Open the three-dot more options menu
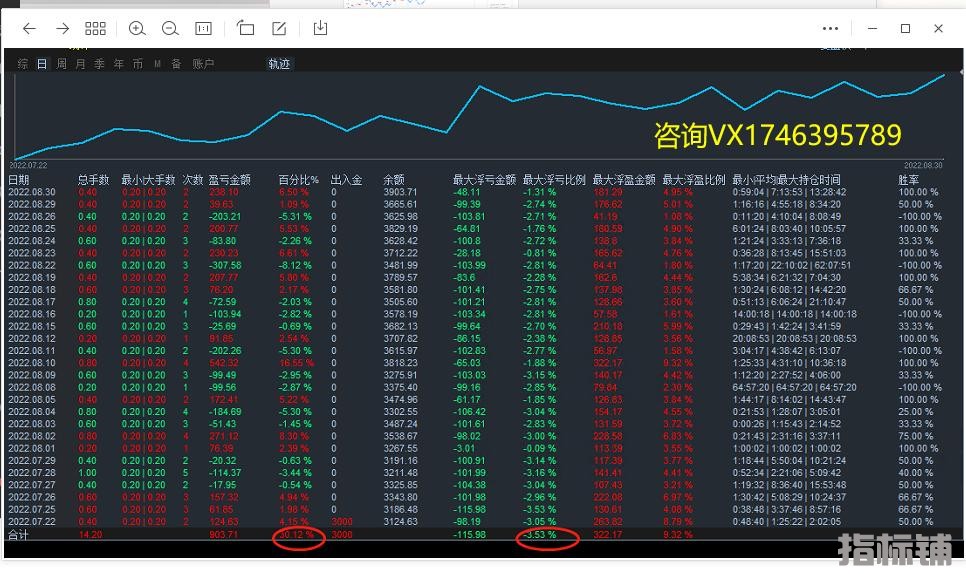The width and height of the screenshot is (966, 574). 830,28
